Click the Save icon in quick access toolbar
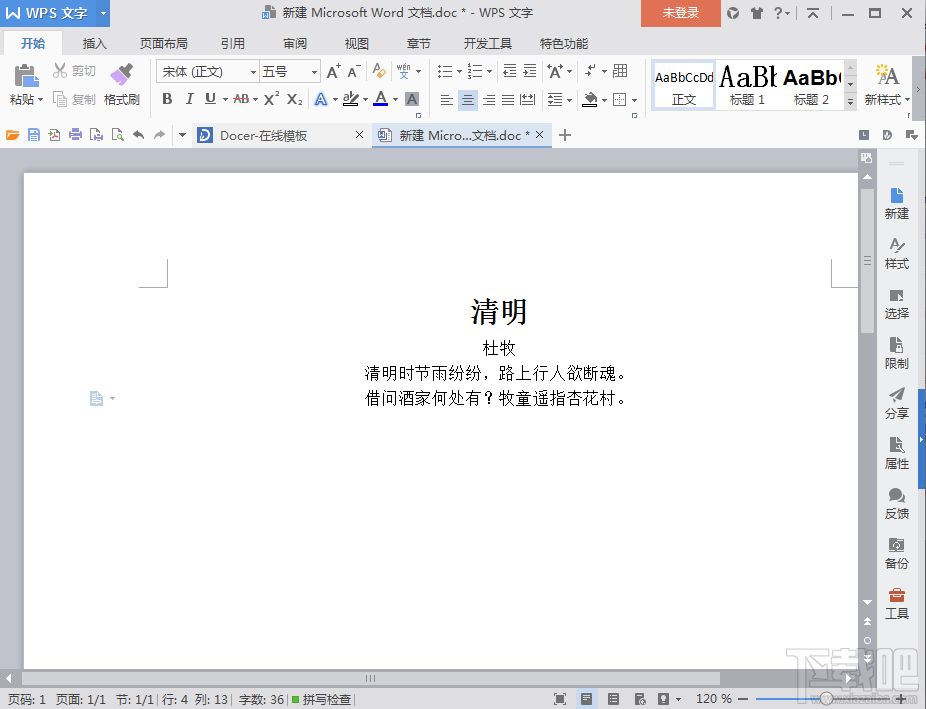Image resolution: width=926 pixels, height=709 pixels. point(34,134)
